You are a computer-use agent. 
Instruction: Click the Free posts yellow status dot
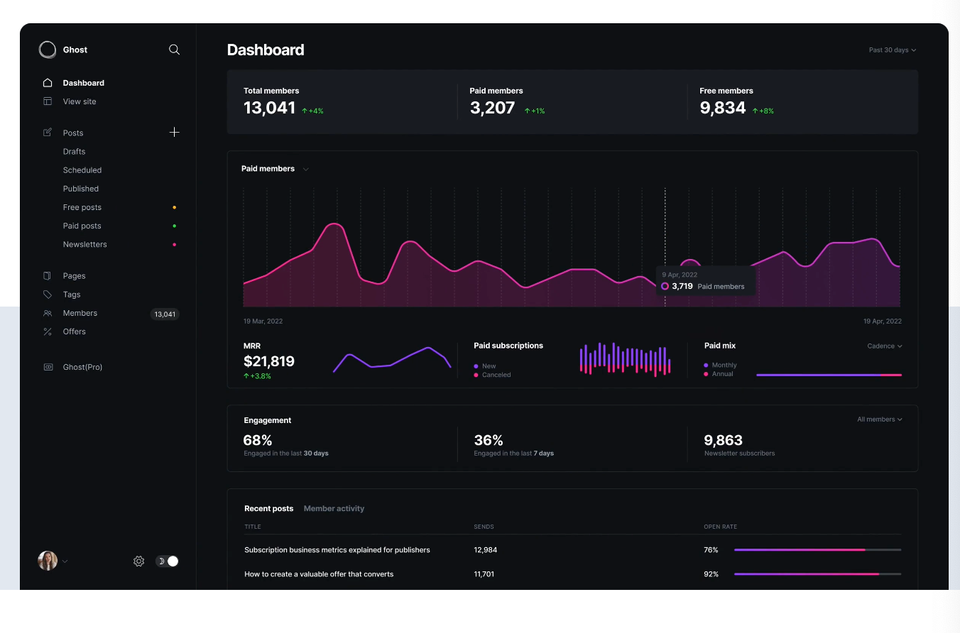coord(174,207)
